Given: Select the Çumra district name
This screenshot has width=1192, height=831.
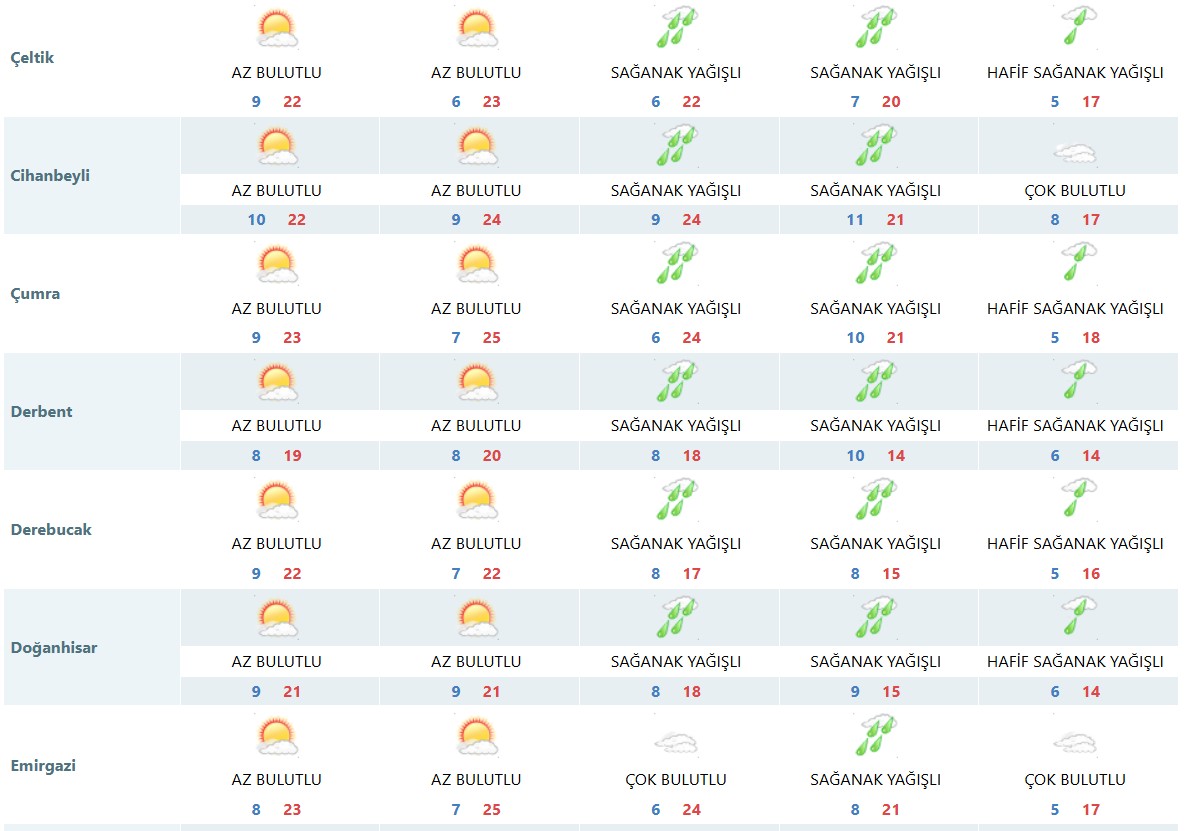Looking at the screenshot, I should pyautogui.click(x=35, y=294).
